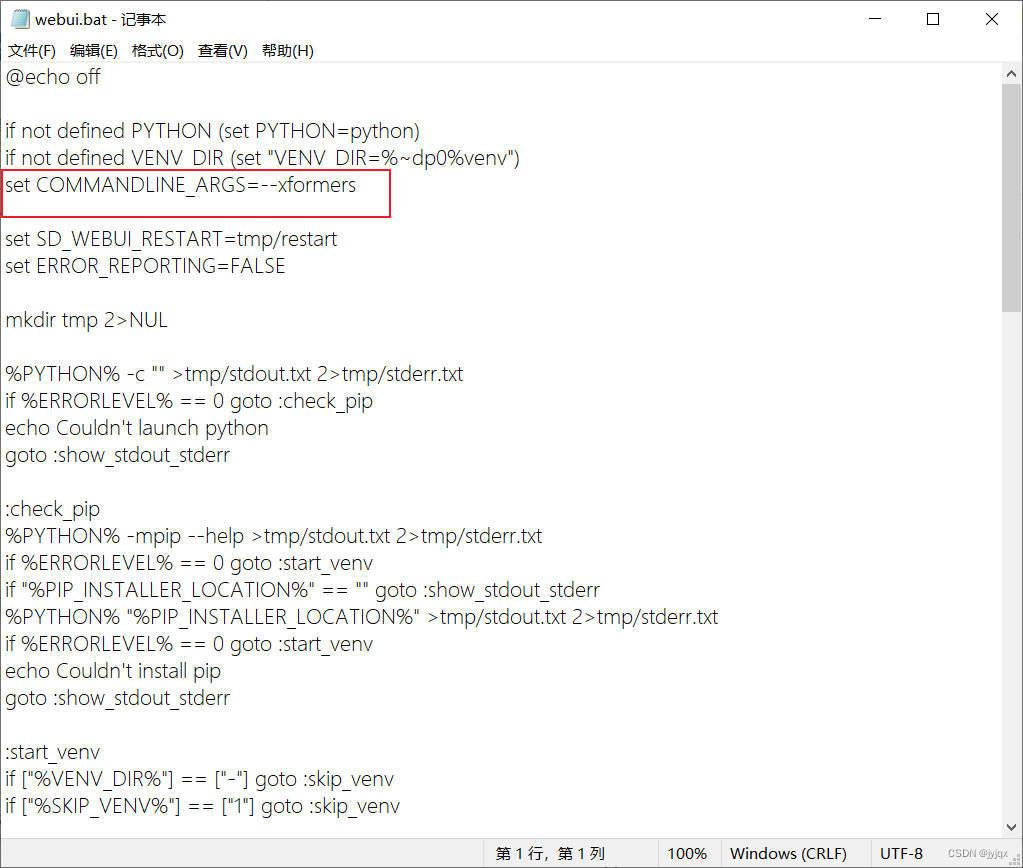Click the 'mkdir tmp 2>NUL' line
Image resolution: width=1023 pixels, height=868 pixels.
coord(87,320)
